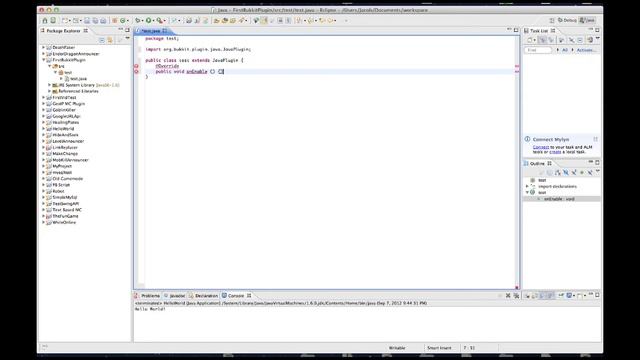Click the Save icon in main toolbar

coord(87,20)
